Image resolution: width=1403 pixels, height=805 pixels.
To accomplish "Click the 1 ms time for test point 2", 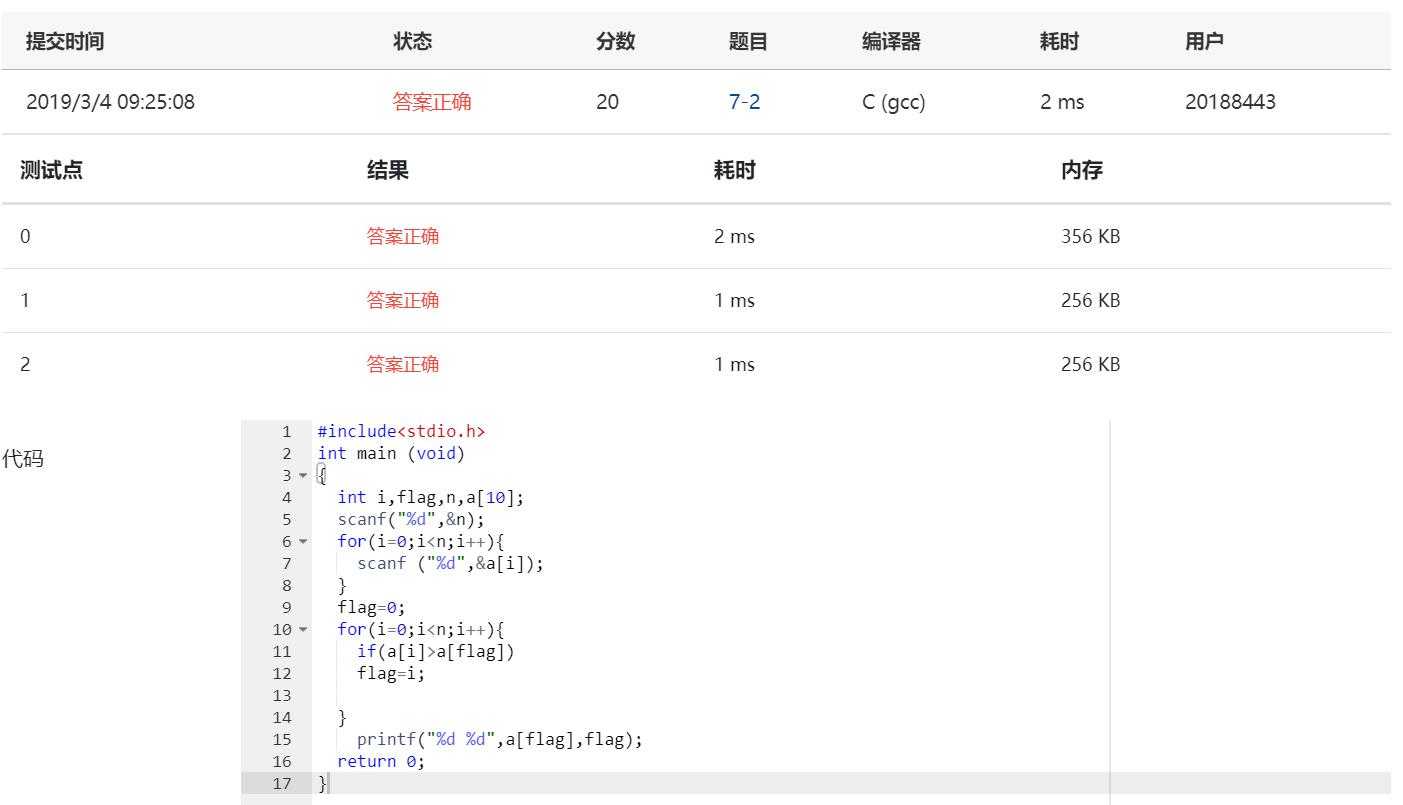I will pyautogui.click(x=734, y=364).
